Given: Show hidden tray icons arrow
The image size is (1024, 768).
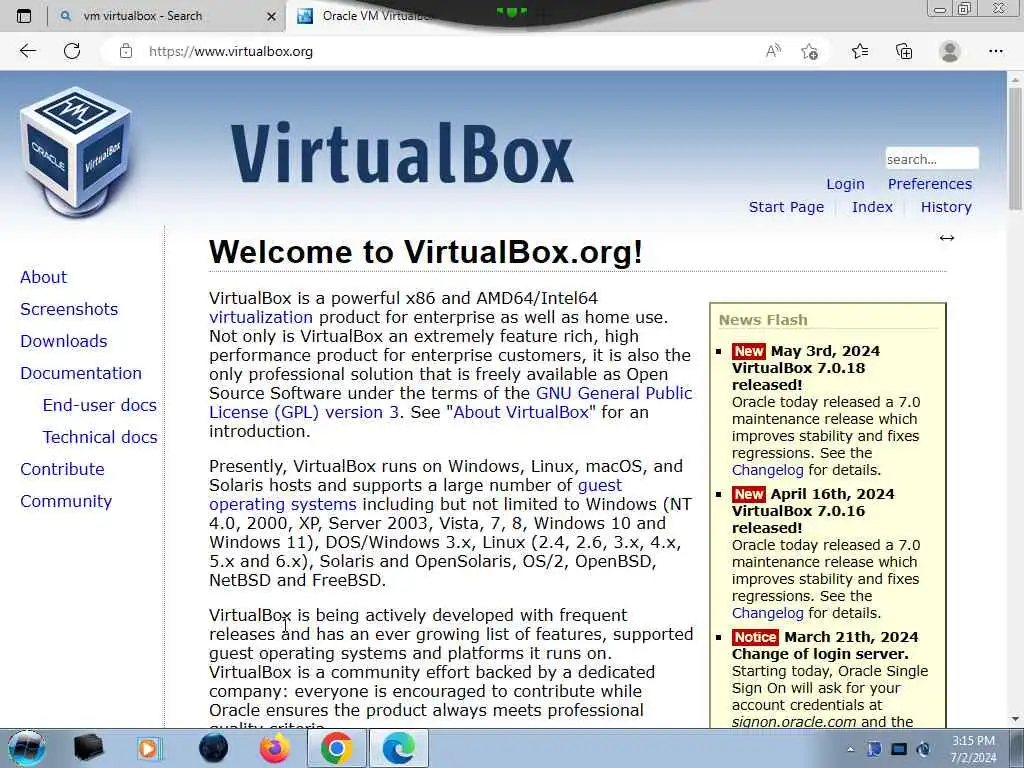Looking at the screenshot, I should [x=850, y=750].
